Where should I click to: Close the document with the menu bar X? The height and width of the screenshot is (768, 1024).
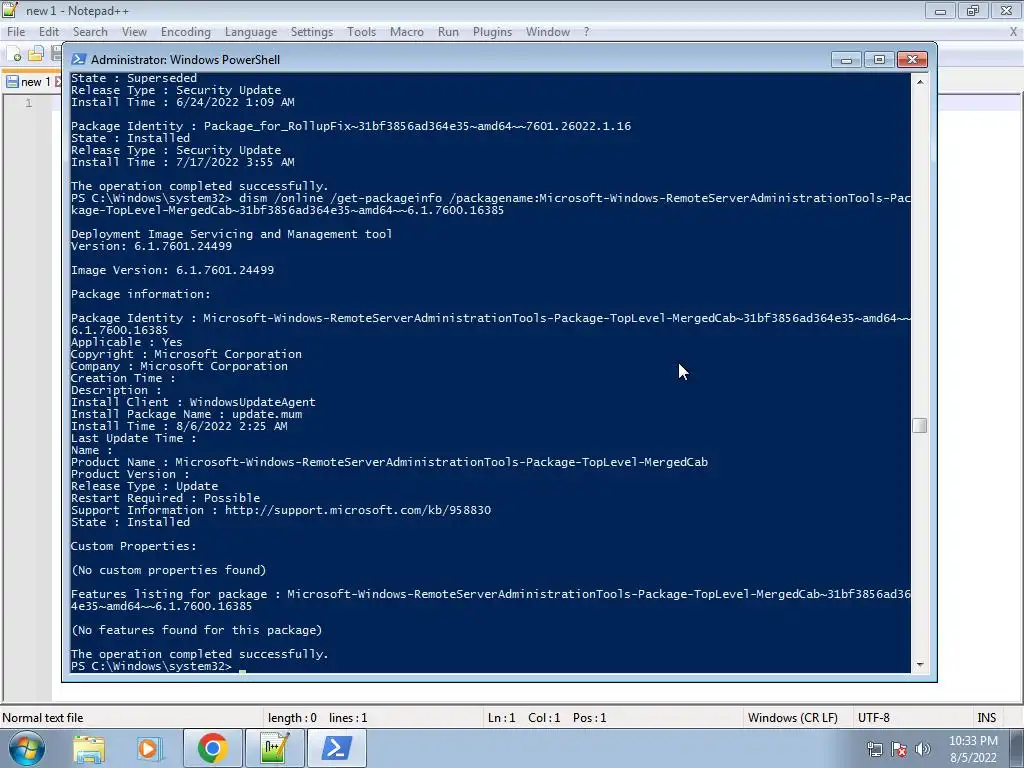click(1014, 31)
